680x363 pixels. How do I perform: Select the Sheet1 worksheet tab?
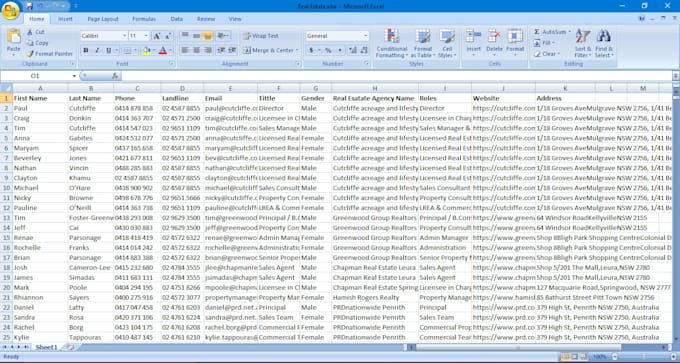point(46,347)
